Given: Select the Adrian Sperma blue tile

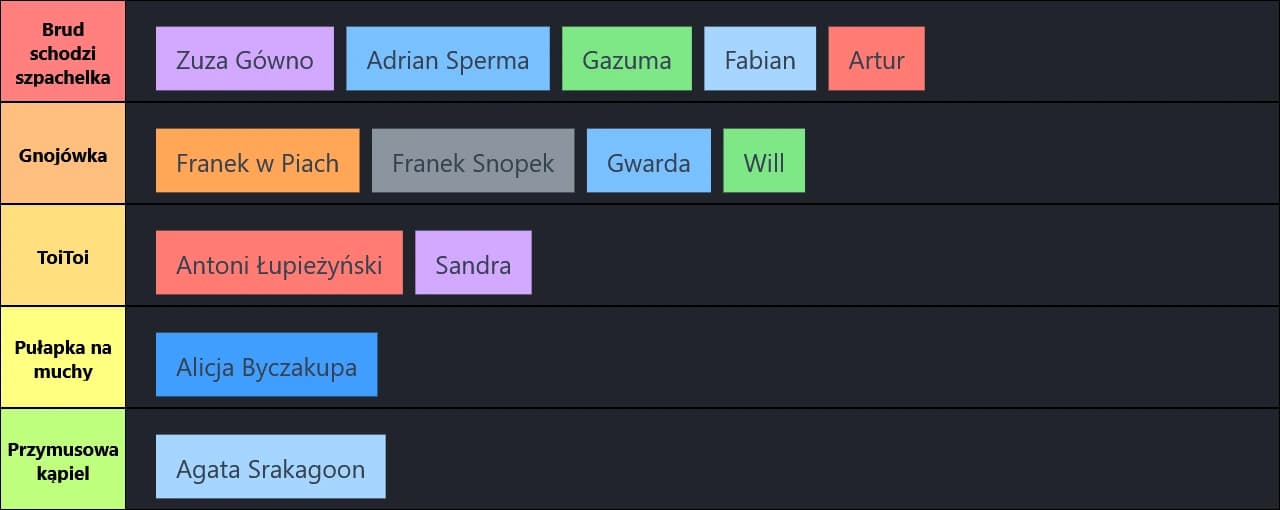Looking at the screenshot, I should (448, 59).
